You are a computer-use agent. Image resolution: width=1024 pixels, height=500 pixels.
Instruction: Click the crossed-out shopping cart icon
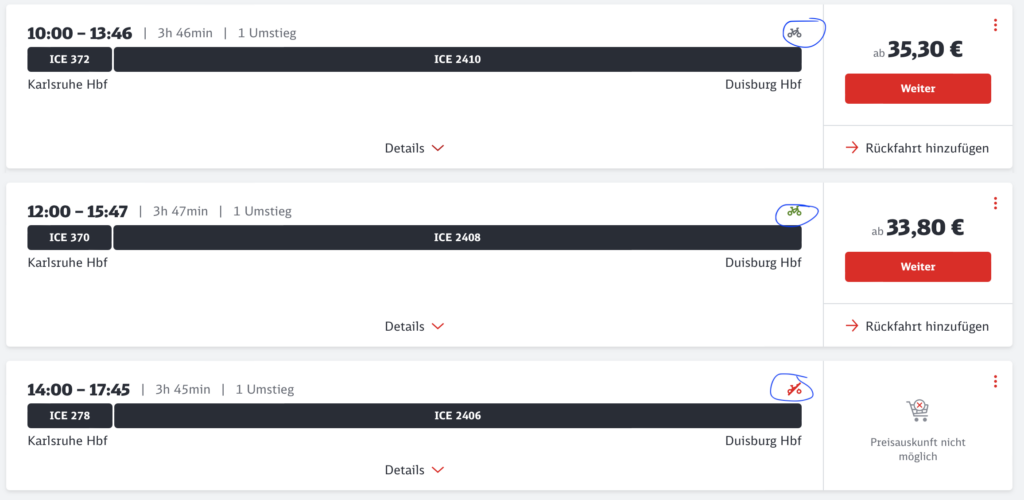pos(918,411)
